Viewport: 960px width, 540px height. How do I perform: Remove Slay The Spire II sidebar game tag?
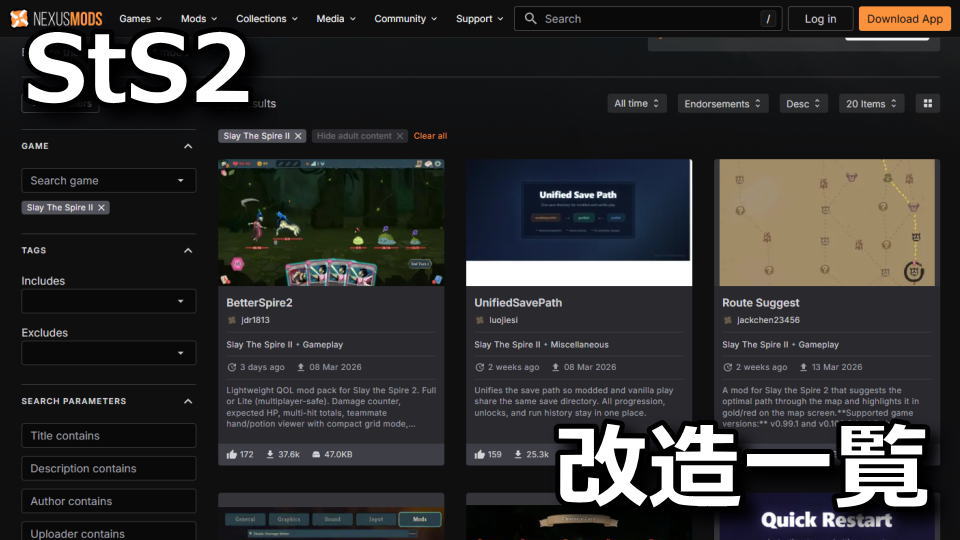click(x=101, y=208)
